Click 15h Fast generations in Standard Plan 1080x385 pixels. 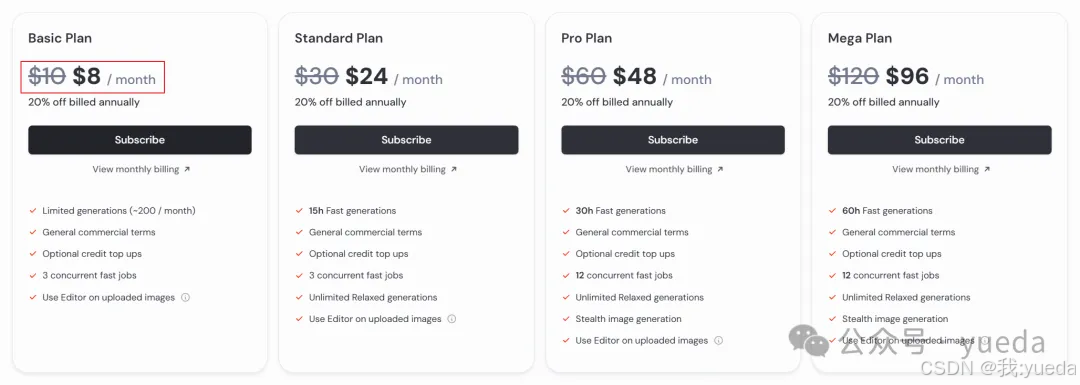[x=353, y=211]
